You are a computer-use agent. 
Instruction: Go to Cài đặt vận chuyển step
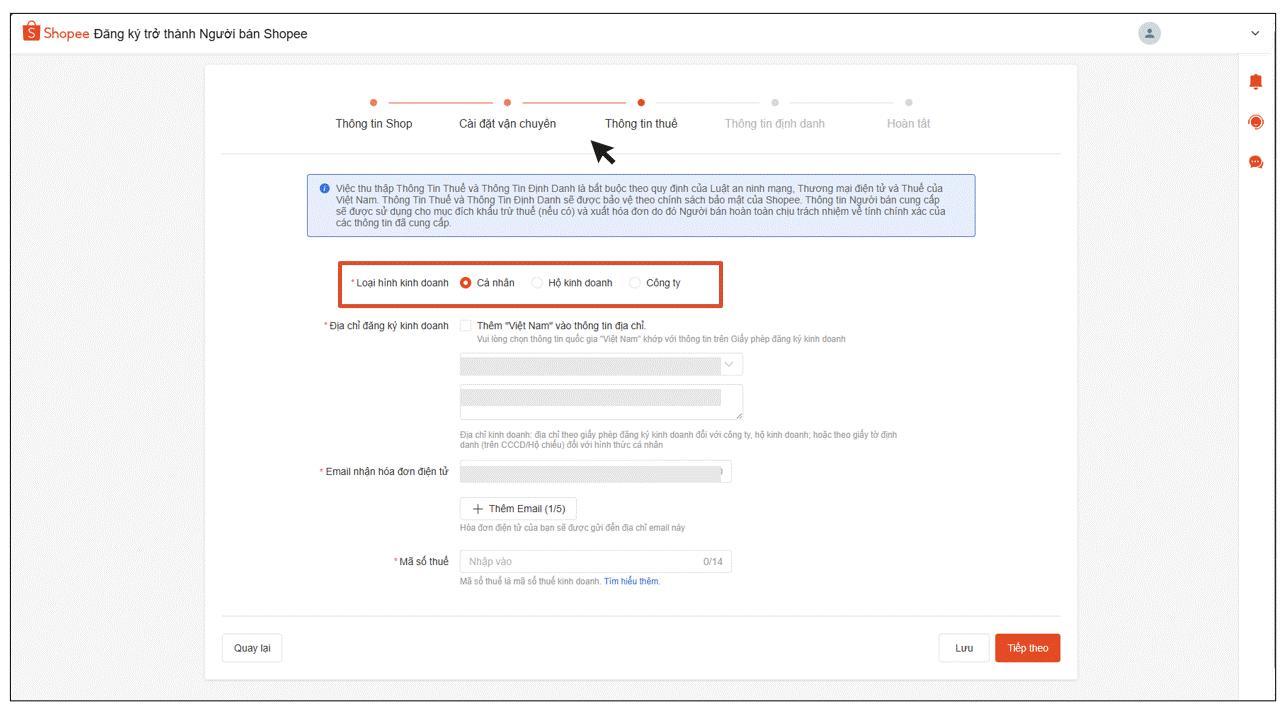tap(507, 123)
